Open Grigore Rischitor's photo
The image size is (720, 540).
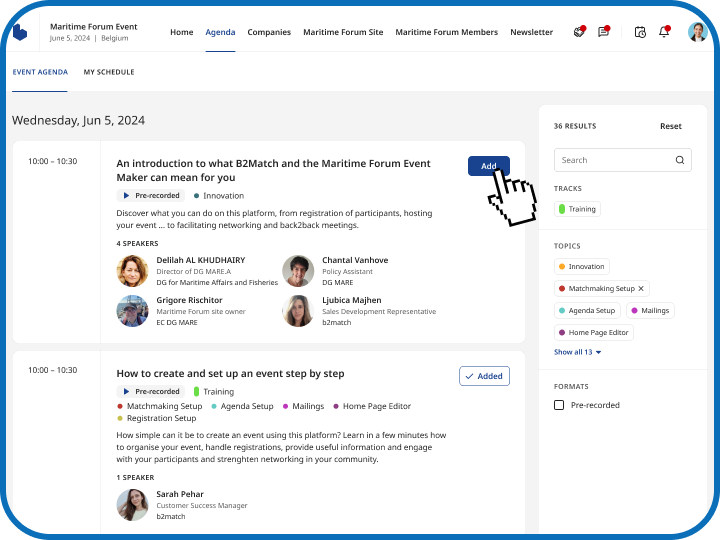tap(132, 311)
